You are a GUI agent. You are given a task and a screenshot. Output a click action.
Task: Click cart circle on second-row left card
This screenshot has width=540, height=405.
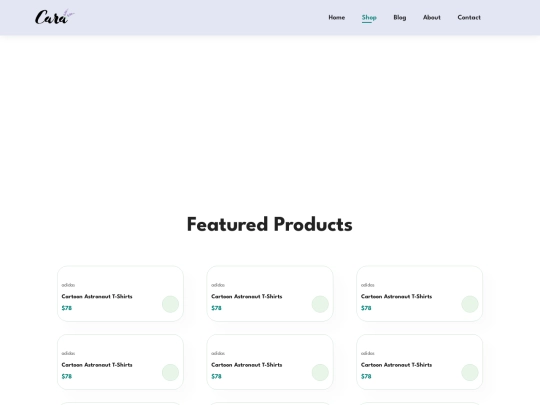170,372
